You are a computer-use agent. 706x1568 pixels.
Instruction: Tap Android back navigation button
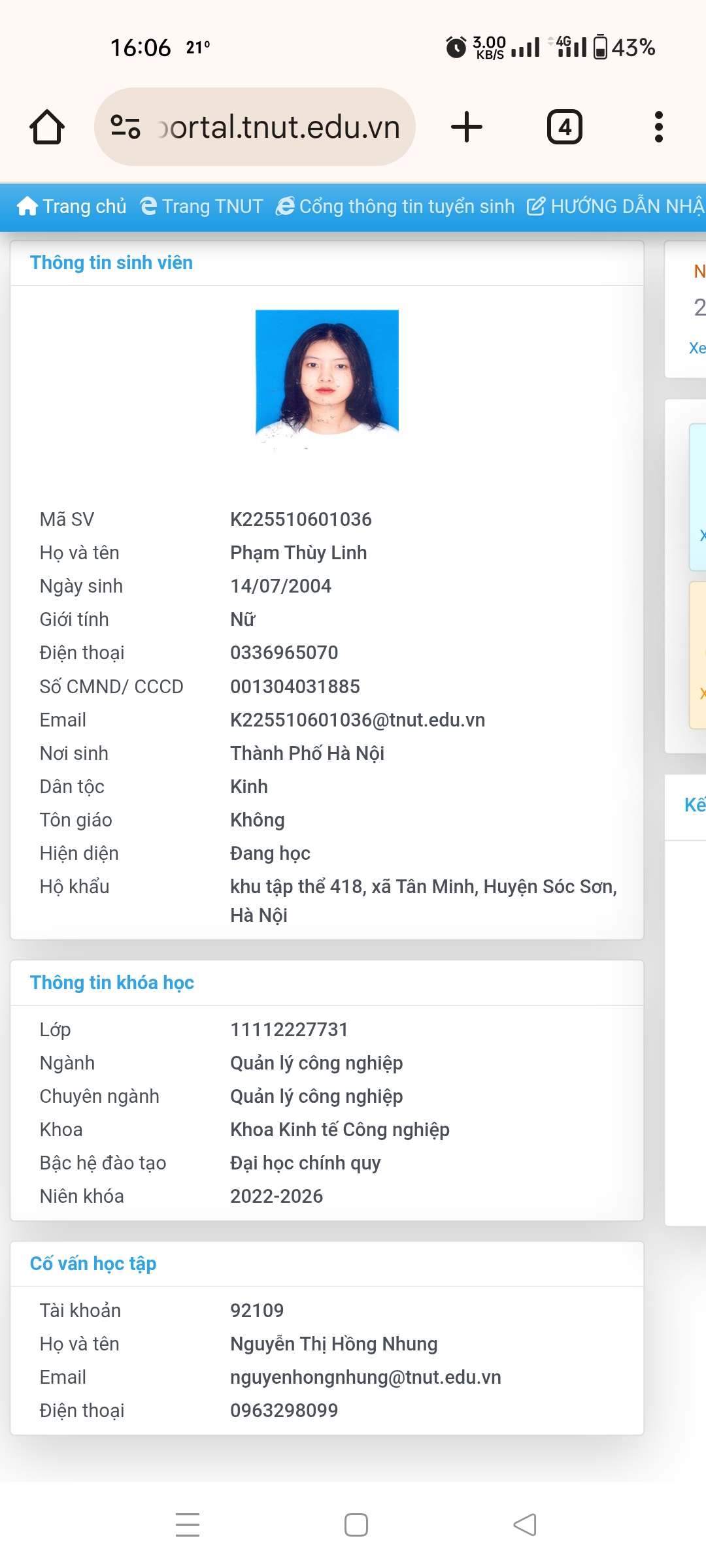pyautogui.click(x=525, y=1525)
